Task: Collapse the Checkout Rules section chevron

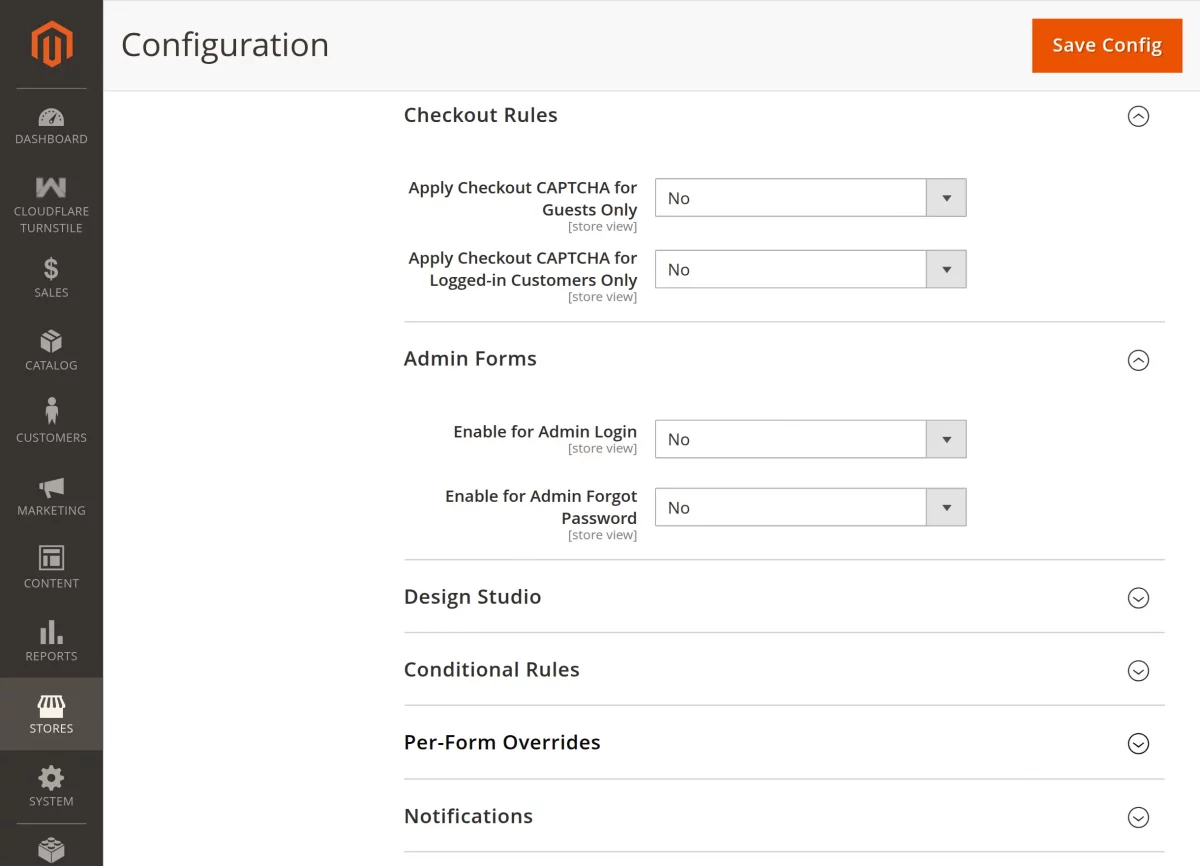Action: pos(1138,116)
